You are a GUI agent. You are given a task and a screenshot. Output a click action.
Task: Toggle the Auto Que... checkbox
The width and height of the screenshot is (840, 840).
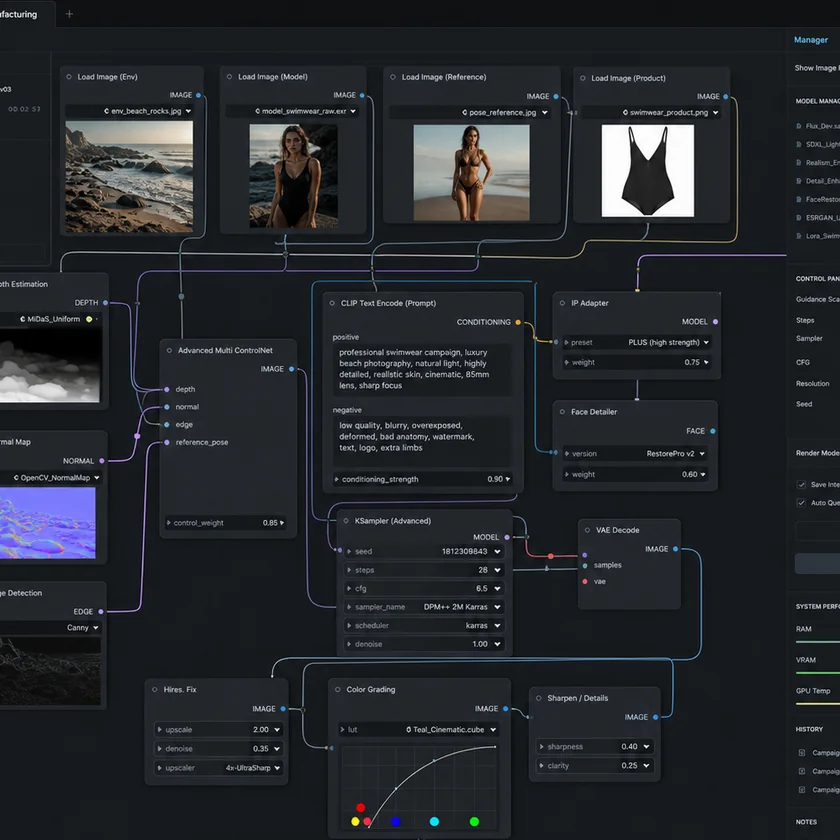tap(801, 502)
